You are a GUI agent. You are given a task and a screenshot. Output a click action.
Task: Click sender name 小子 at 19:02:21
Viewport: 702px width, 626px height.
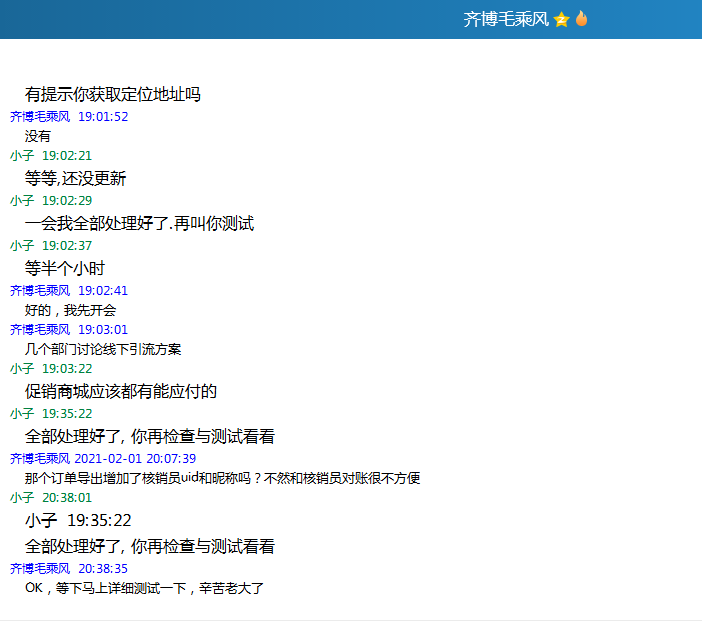pyautogui.click(x=22, y=155)
